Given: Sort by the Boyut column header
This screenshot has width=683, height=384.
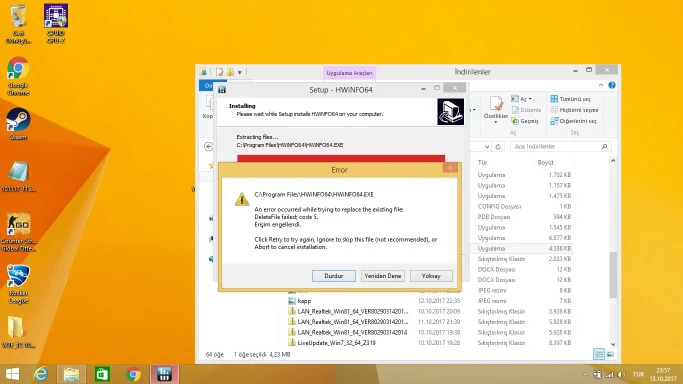Looking at the screenshot, I should click(x=545, y=162).
